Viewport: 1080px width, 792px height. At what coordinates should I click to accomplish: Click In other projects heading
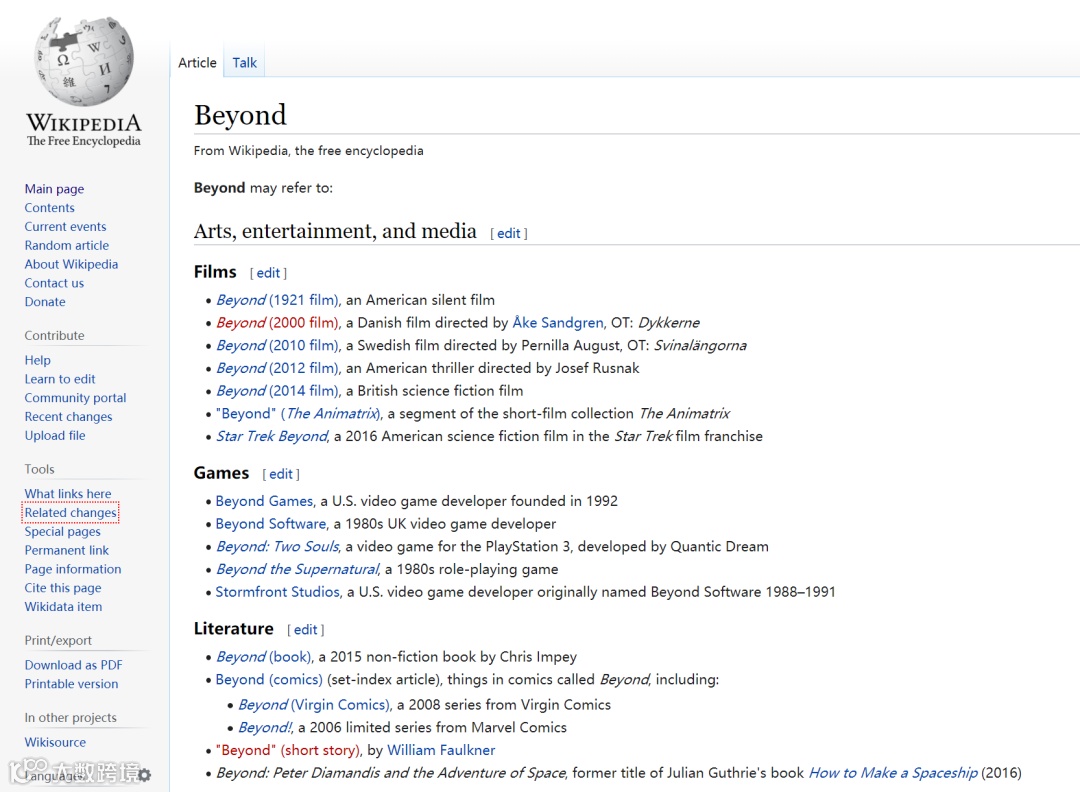pyautogui.click(x=70, y=718)
